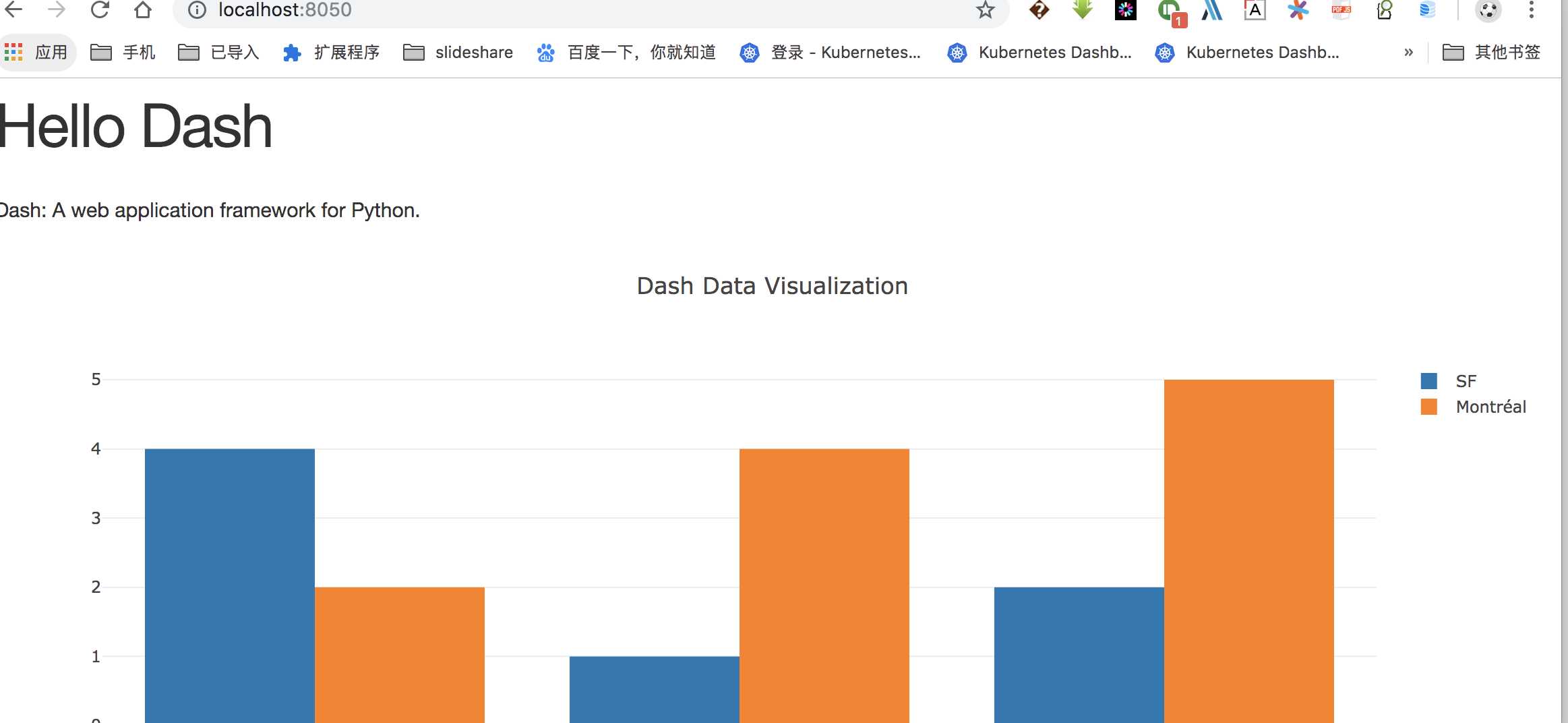The width and height of the screenshot is (1568, 723).
Task: Bookmark this page with the star icon
Action: (x=986, y=9)
